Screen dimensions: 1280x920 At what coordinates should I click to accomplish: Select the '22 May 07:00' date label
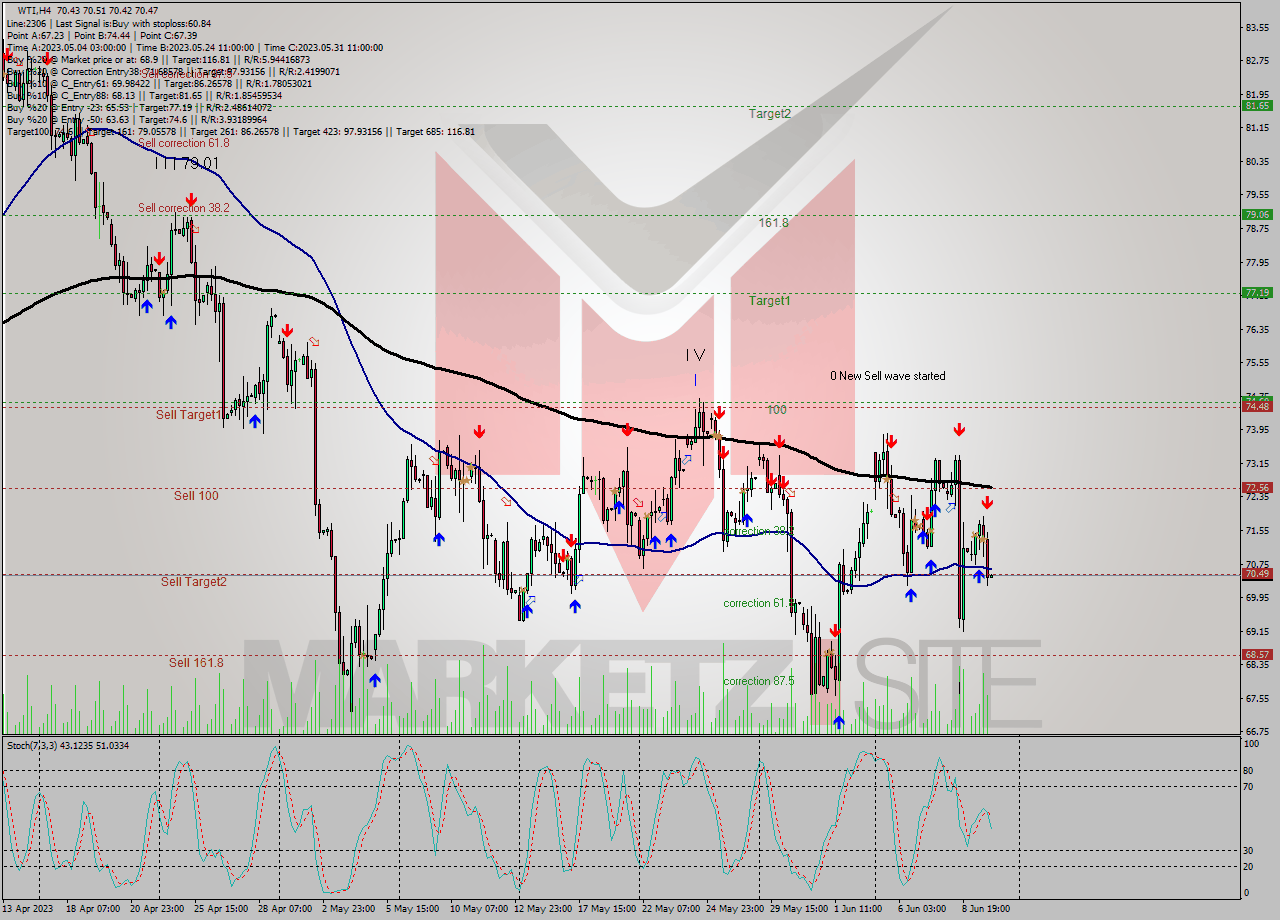click(x=669, y=910)
